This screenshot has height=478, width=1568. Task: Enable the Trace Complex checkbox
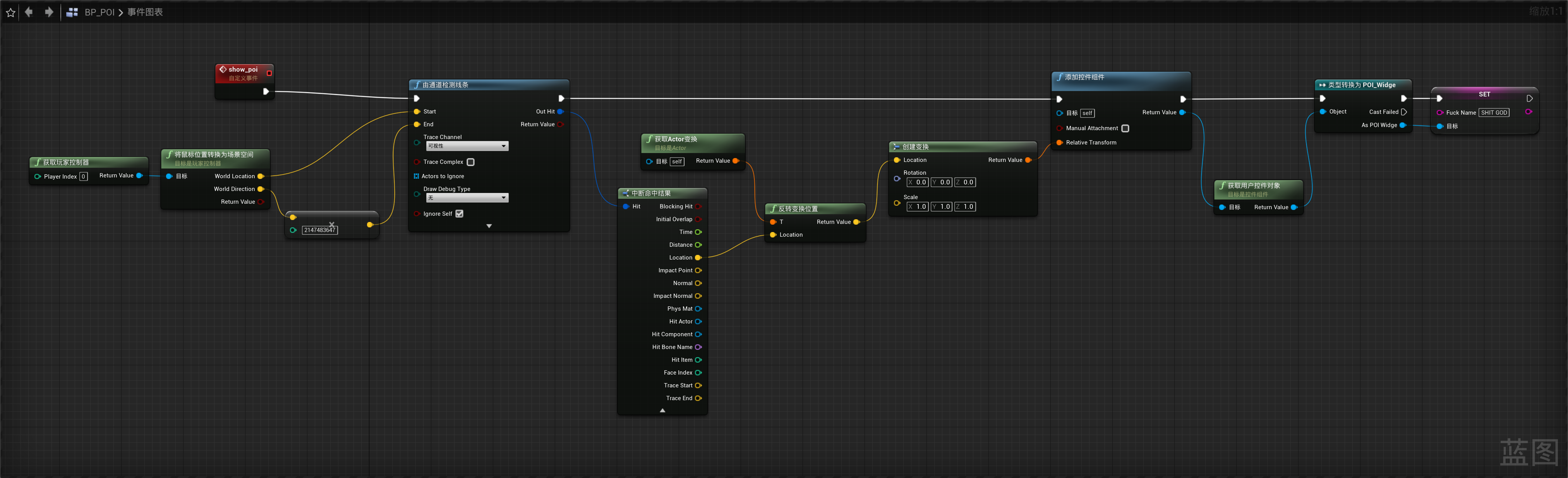tap(470, 162)
